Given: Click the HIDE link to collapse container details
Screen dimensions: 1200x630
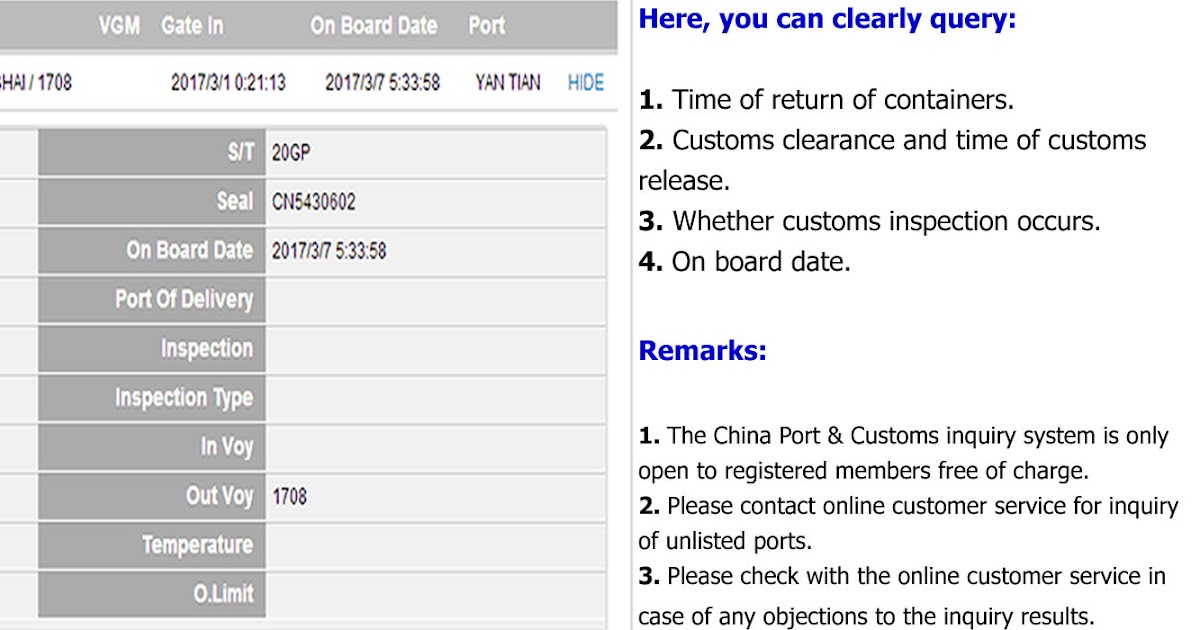Looking at the screenshot, I should pos(583,83).
